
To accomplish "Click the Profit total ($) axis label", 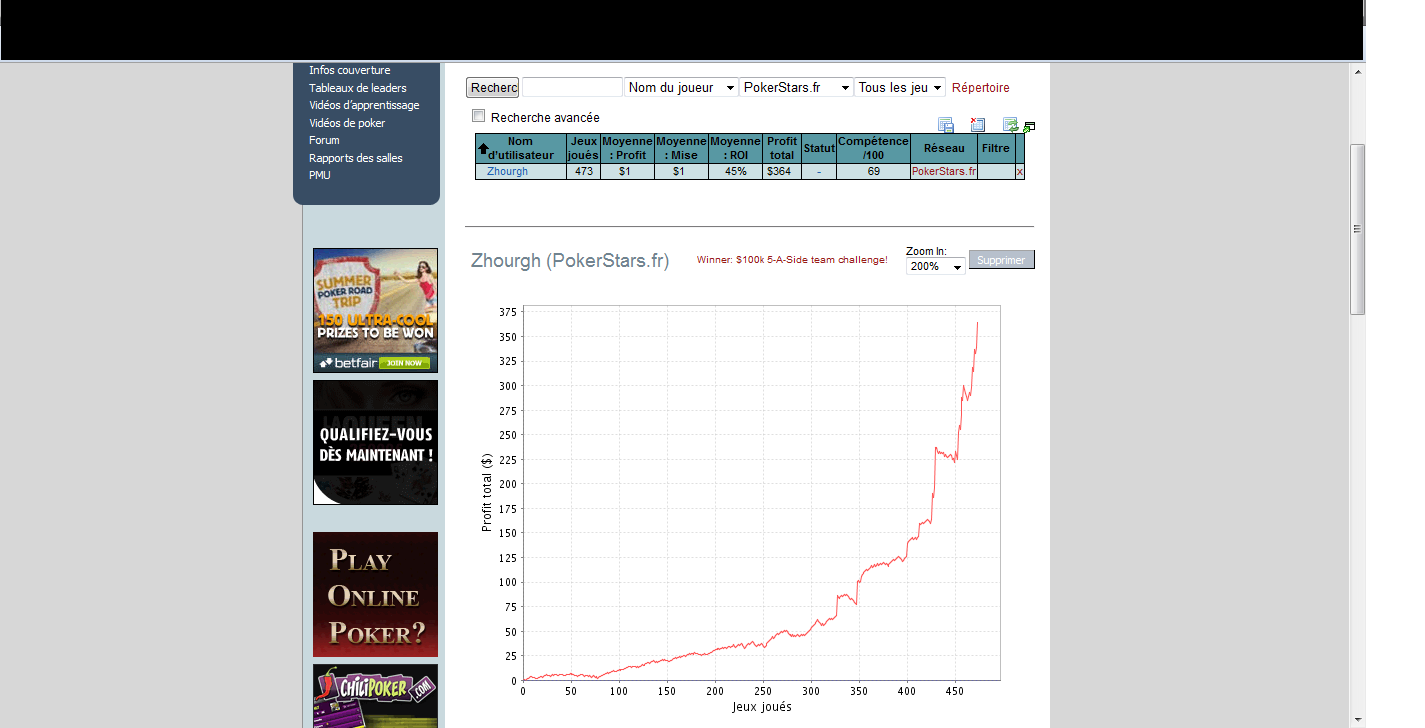I will coord(487,492).
